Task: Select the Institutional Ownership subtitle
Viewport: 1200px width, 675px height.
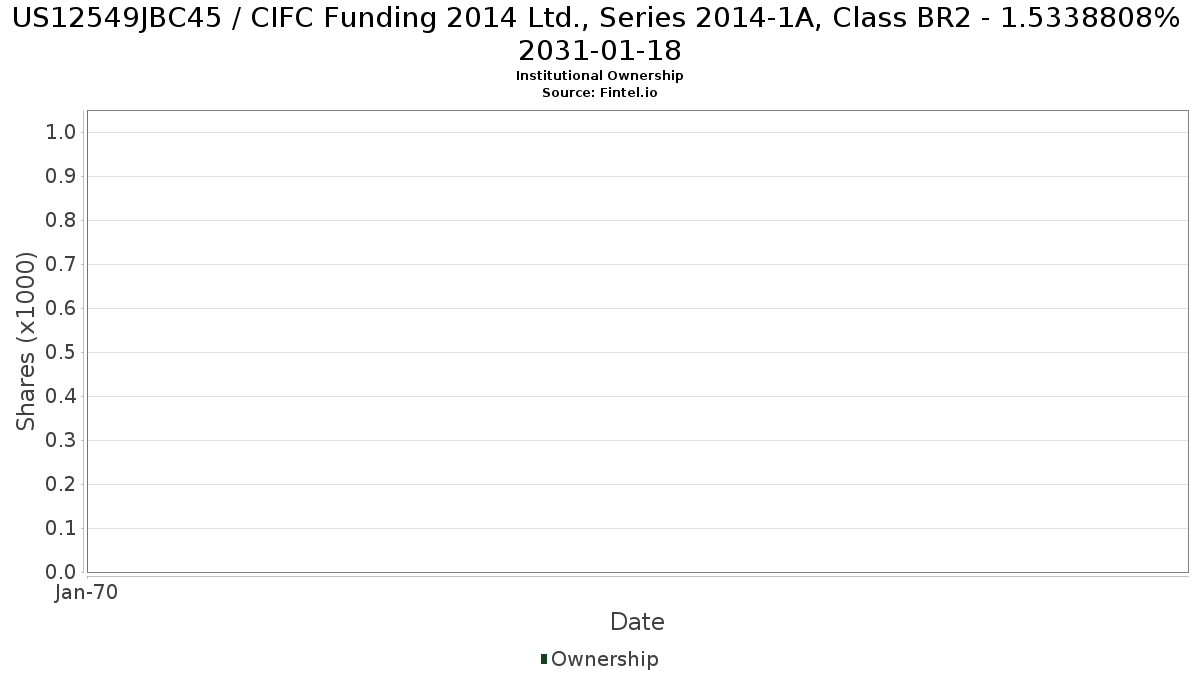Action: [600, 76]
